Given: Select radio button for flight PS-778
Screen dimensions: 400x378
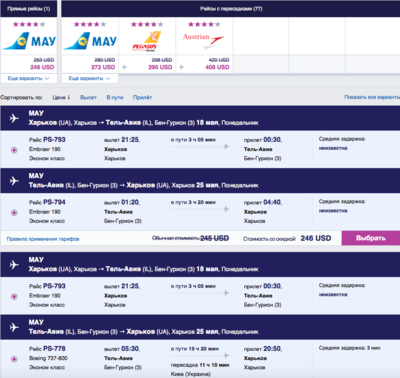Looking at the screenshot, I should click(14, 359).
